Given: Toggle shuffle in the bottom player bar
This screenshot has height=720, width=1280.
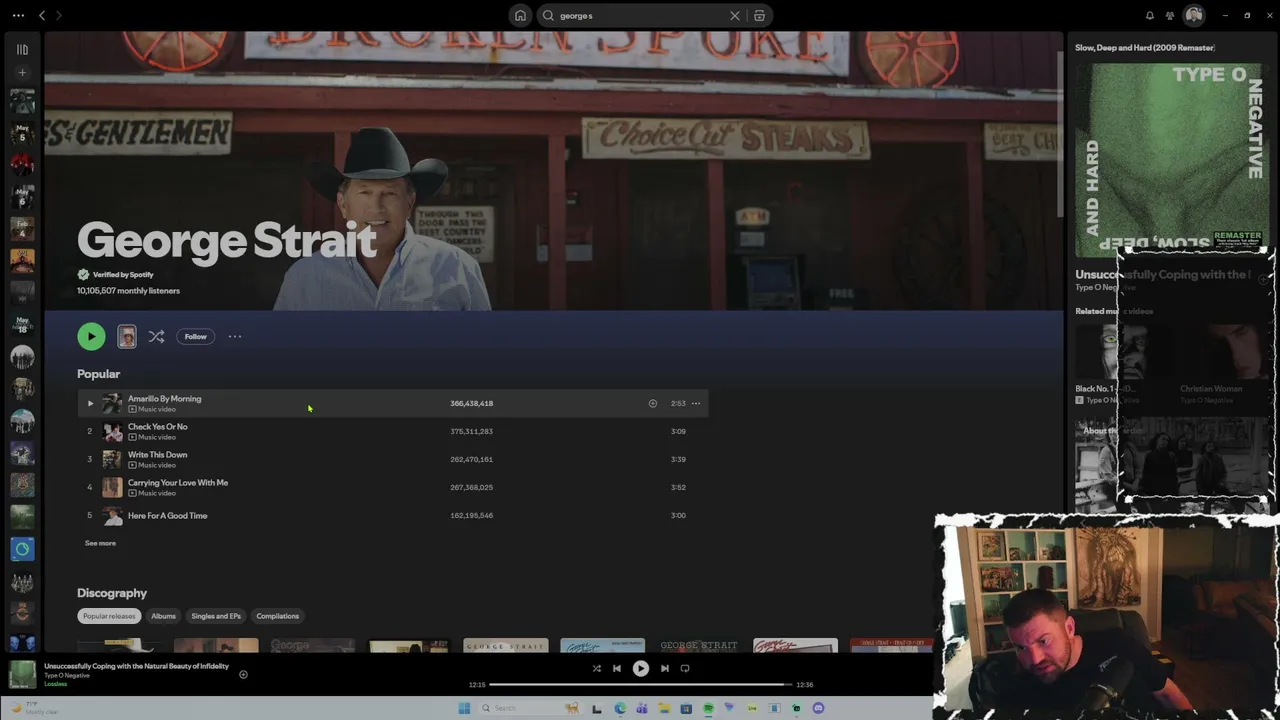Looking at the screenshot, I should coord(596,668).
